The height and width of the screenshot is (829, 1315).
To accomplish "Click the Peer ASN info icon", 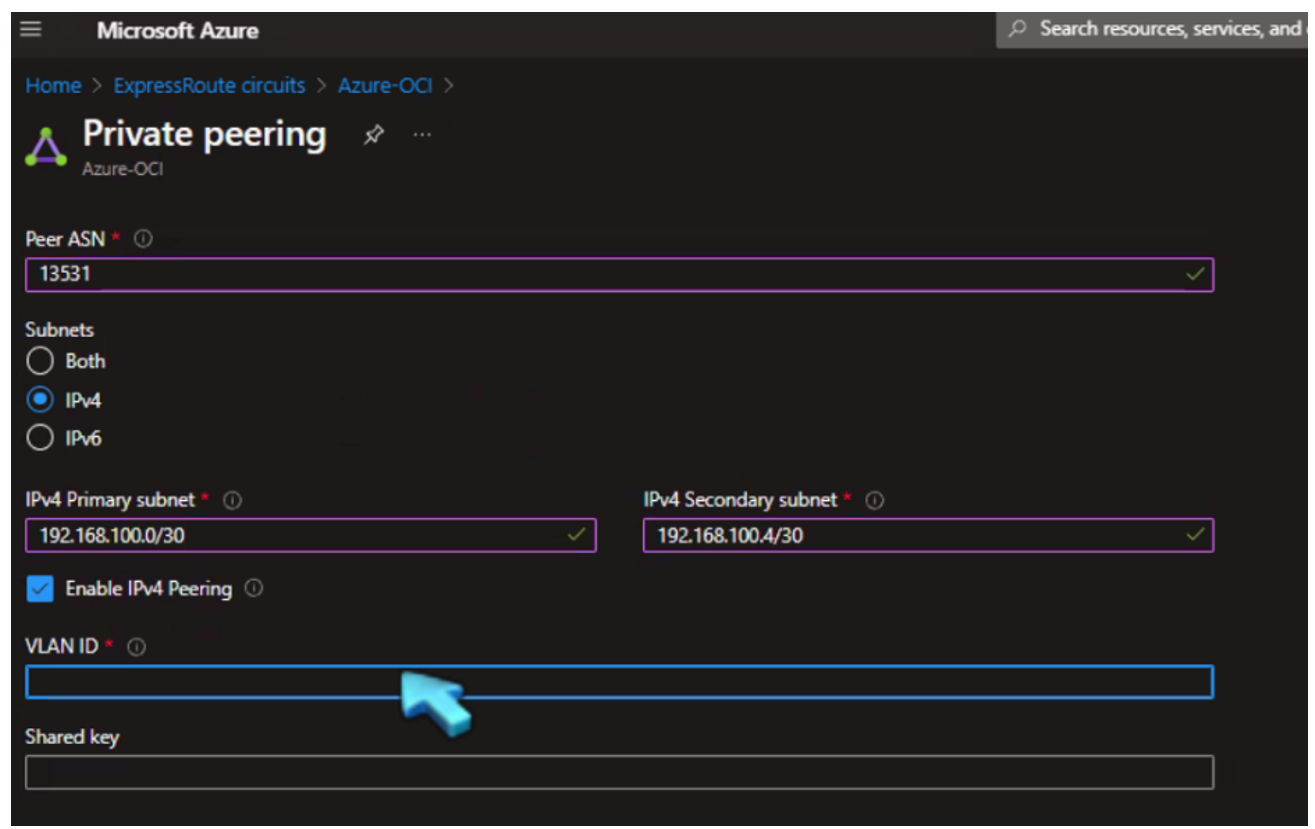I will point(143,240).
